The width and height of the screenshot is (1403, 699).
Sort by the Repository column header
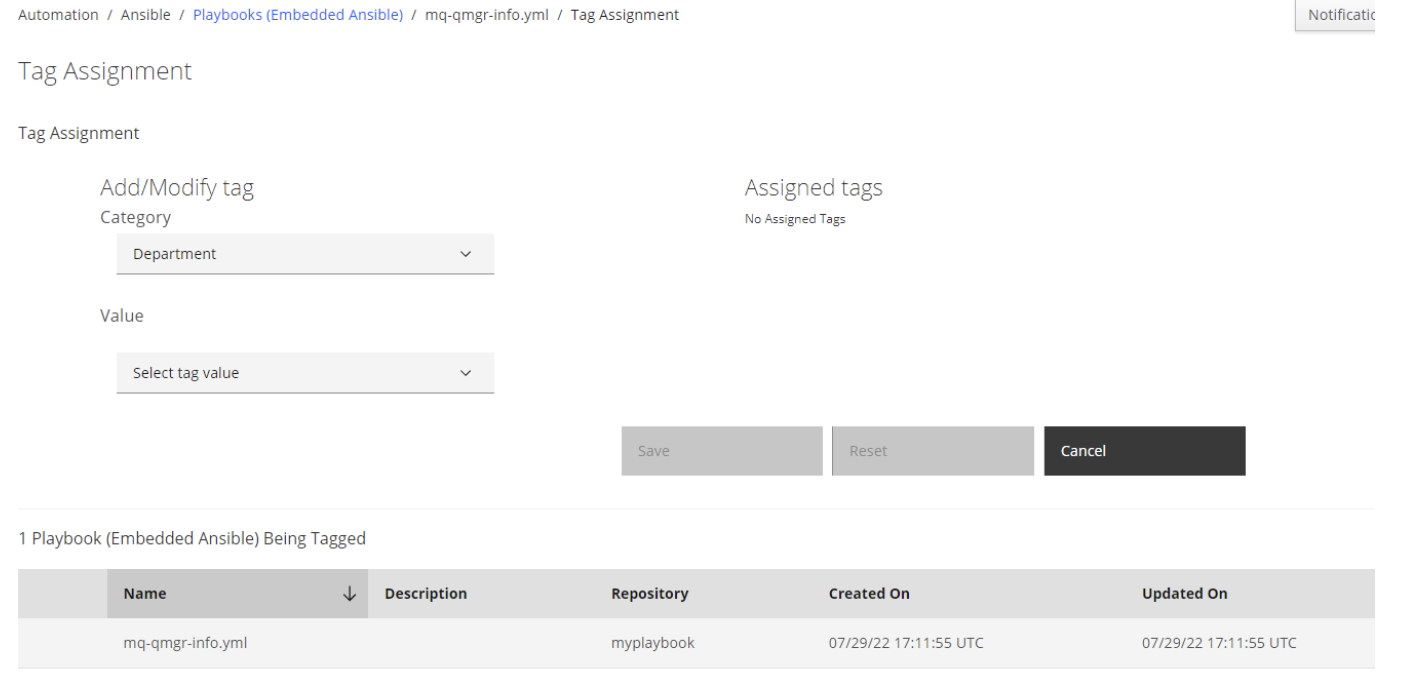click(649, 594)
